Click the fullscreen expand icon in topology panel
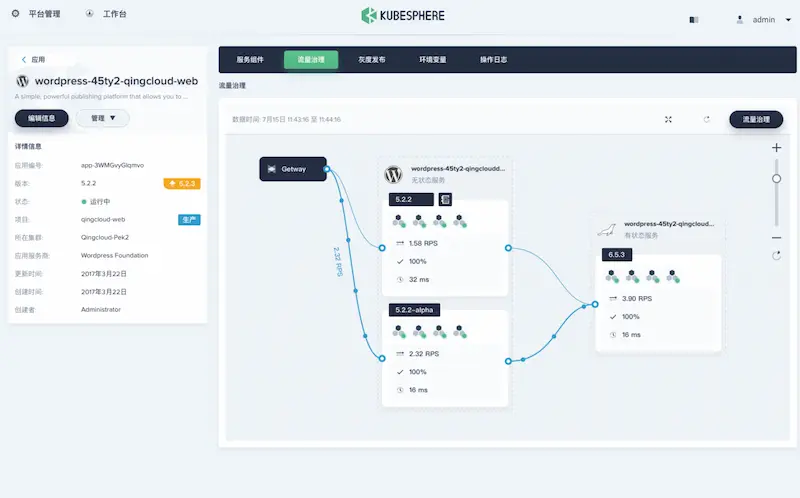The height and width of the screenshot is (498, 800). tap(668, 119)
